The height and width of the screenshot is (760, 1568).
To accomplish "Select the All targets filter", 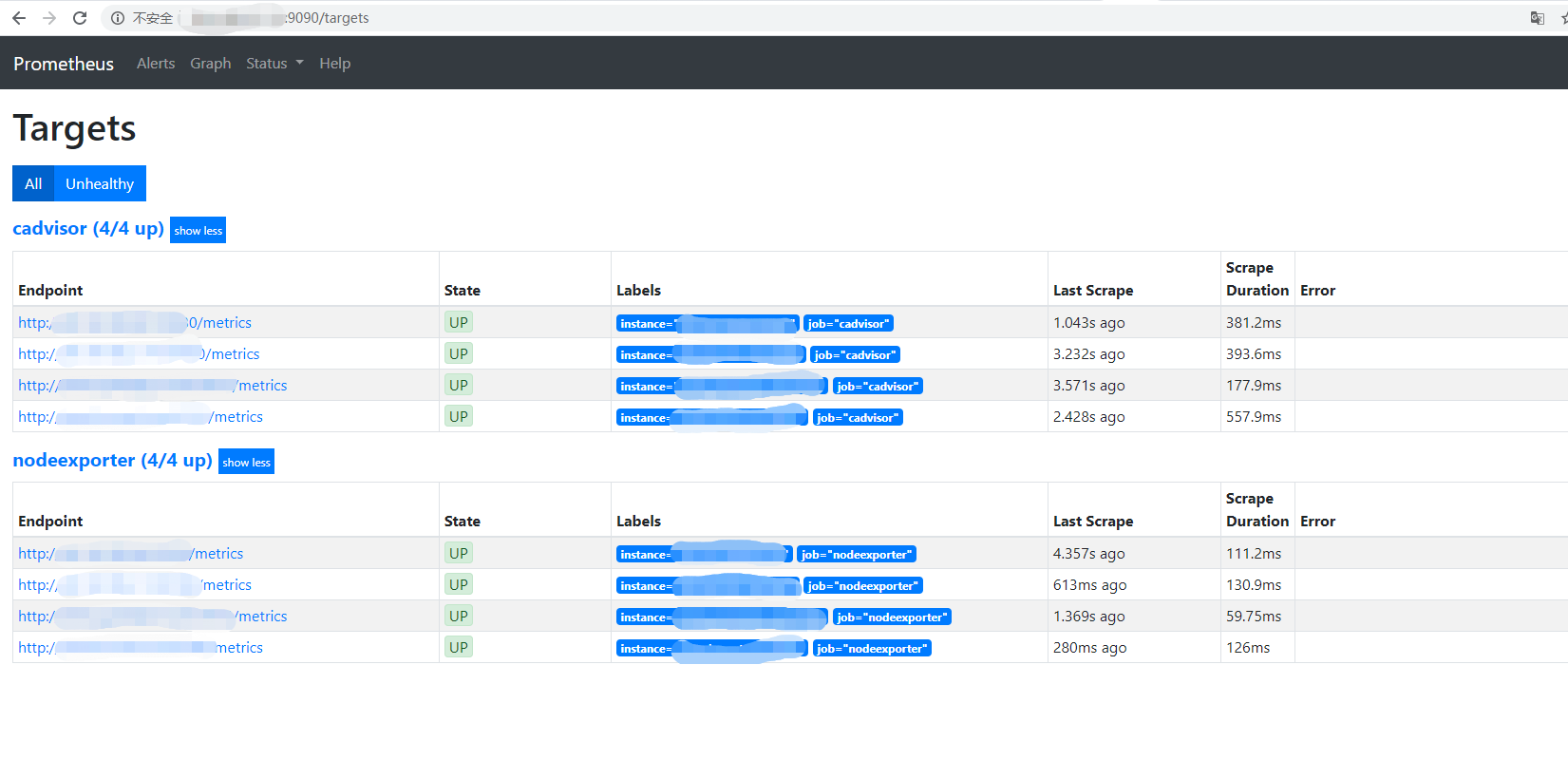I will [x=33, y=183].
